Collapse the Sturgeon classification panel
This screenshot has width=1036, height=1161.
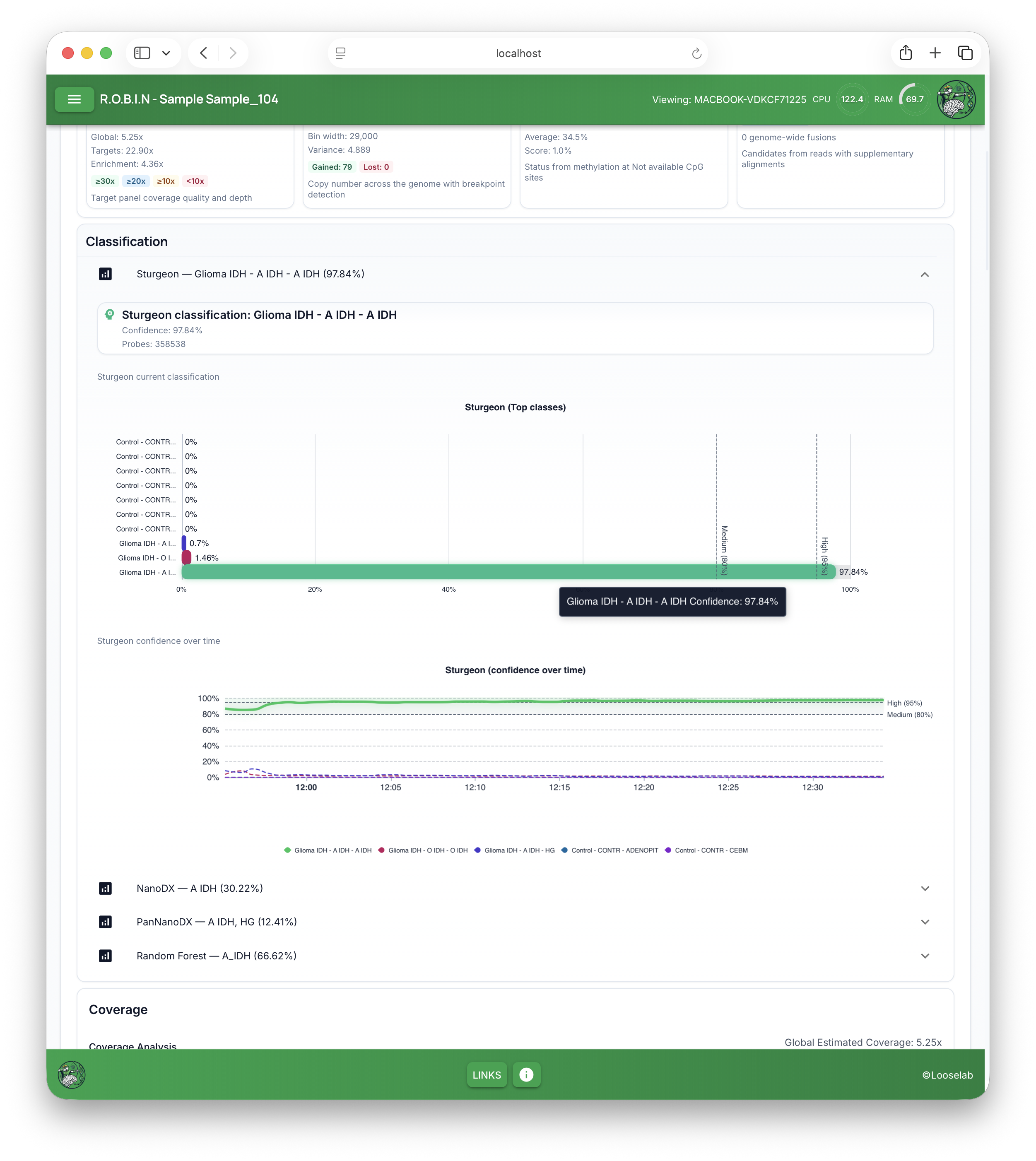[x=925, y=275]
